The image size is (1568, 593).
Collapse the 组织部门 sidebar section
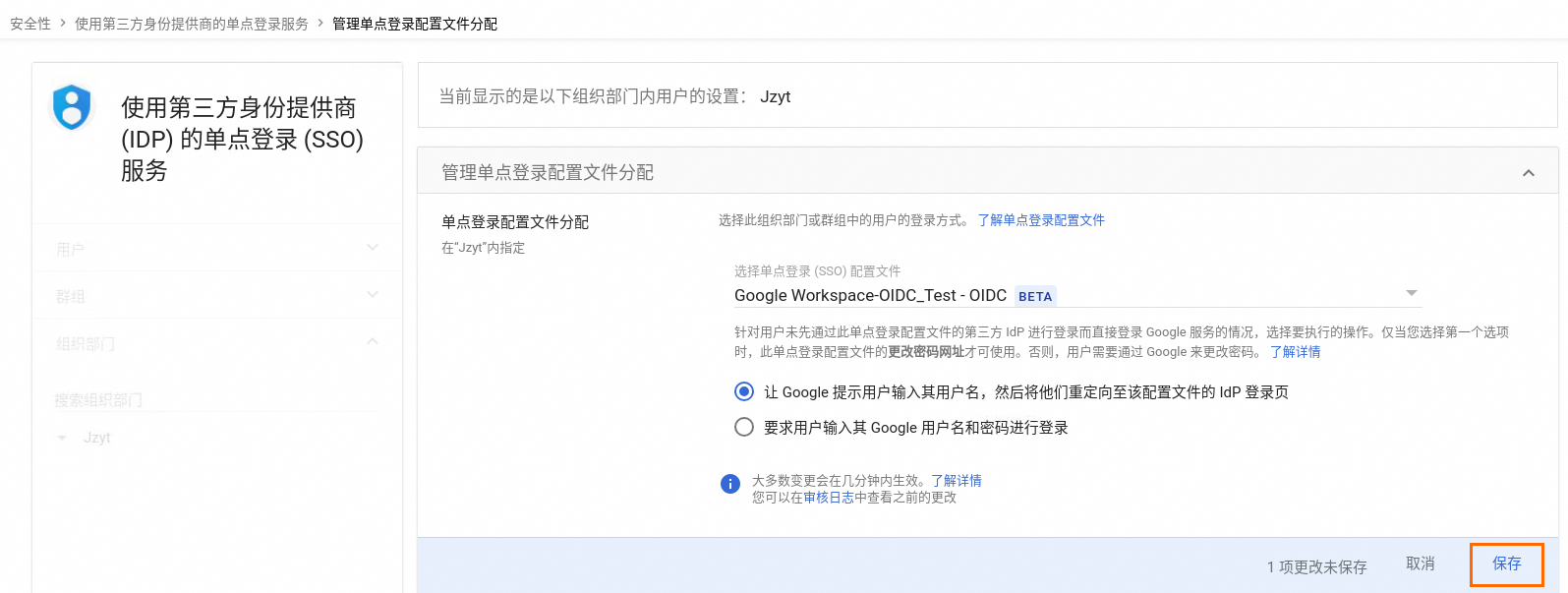[216, 342]
